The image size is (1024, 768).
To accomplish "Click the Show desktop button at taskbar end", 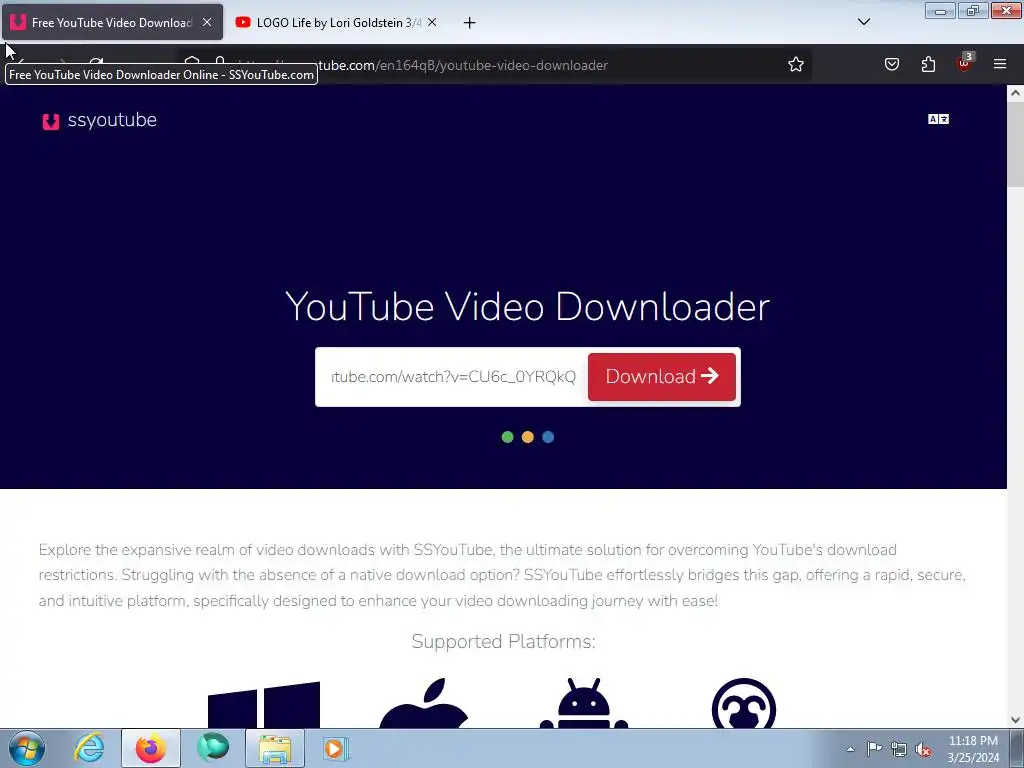I will [x=1017, y=748].
